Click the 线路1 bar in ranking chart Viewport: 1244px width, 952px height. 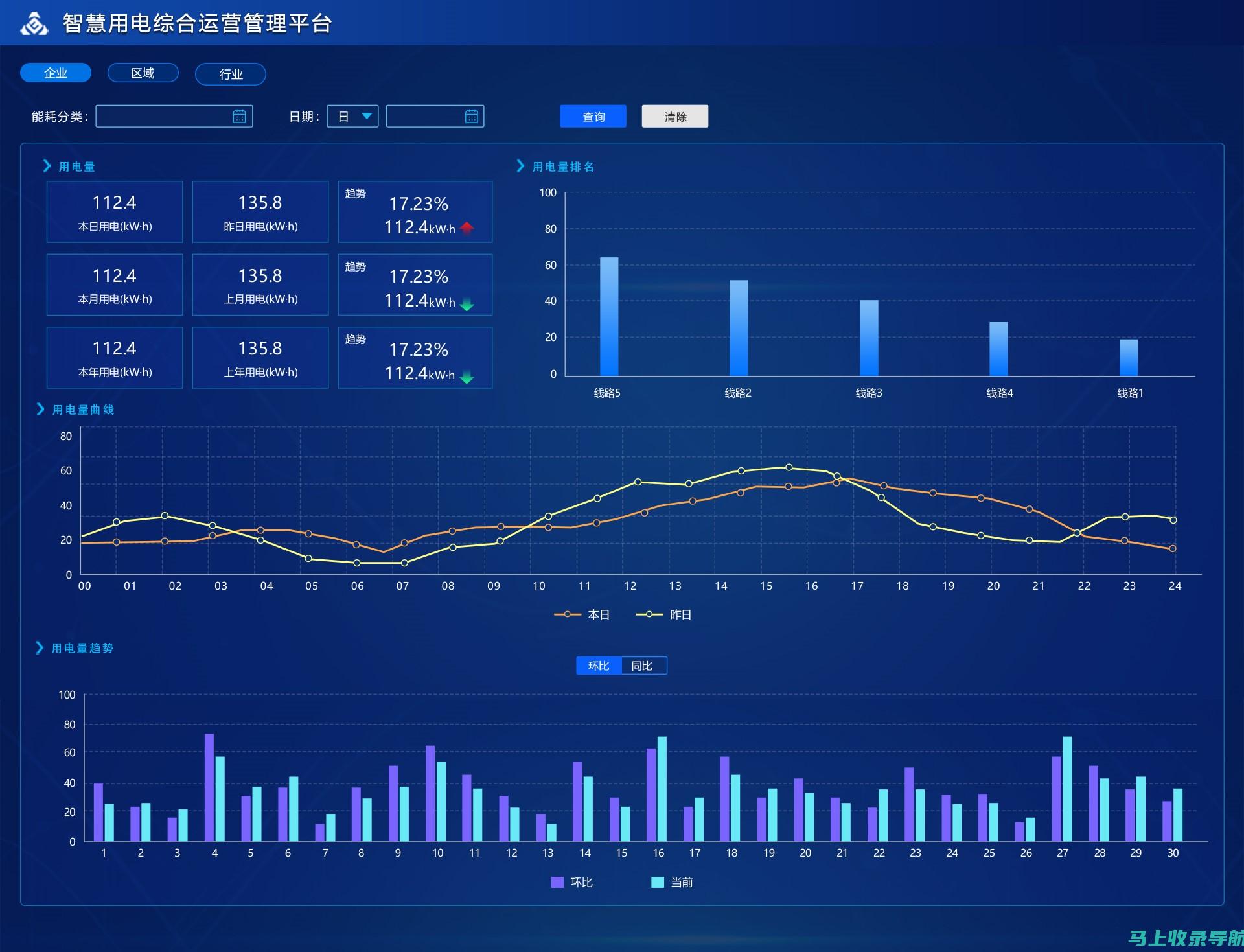point(1129,357)
